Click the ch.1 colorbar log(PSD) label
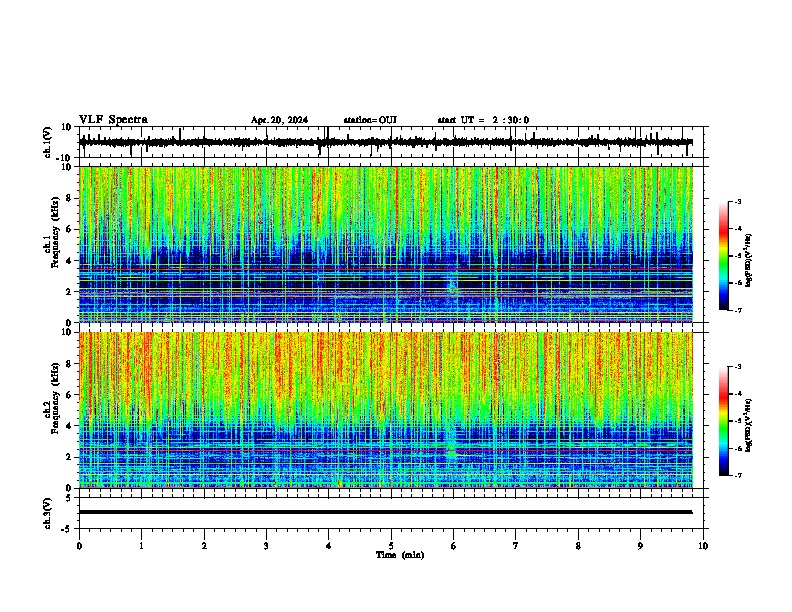Viewport: 792px width, 612px height. tap(749, 260)
